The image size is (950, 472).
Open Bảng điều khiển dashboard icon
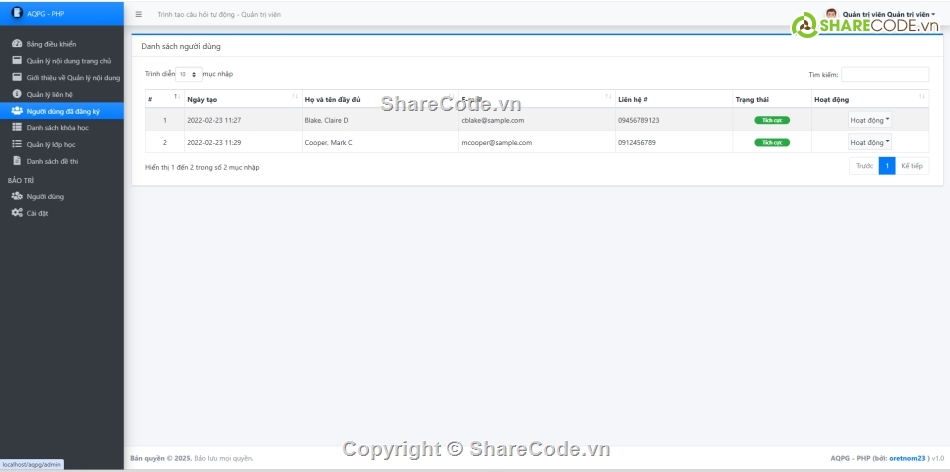point(17,44)
